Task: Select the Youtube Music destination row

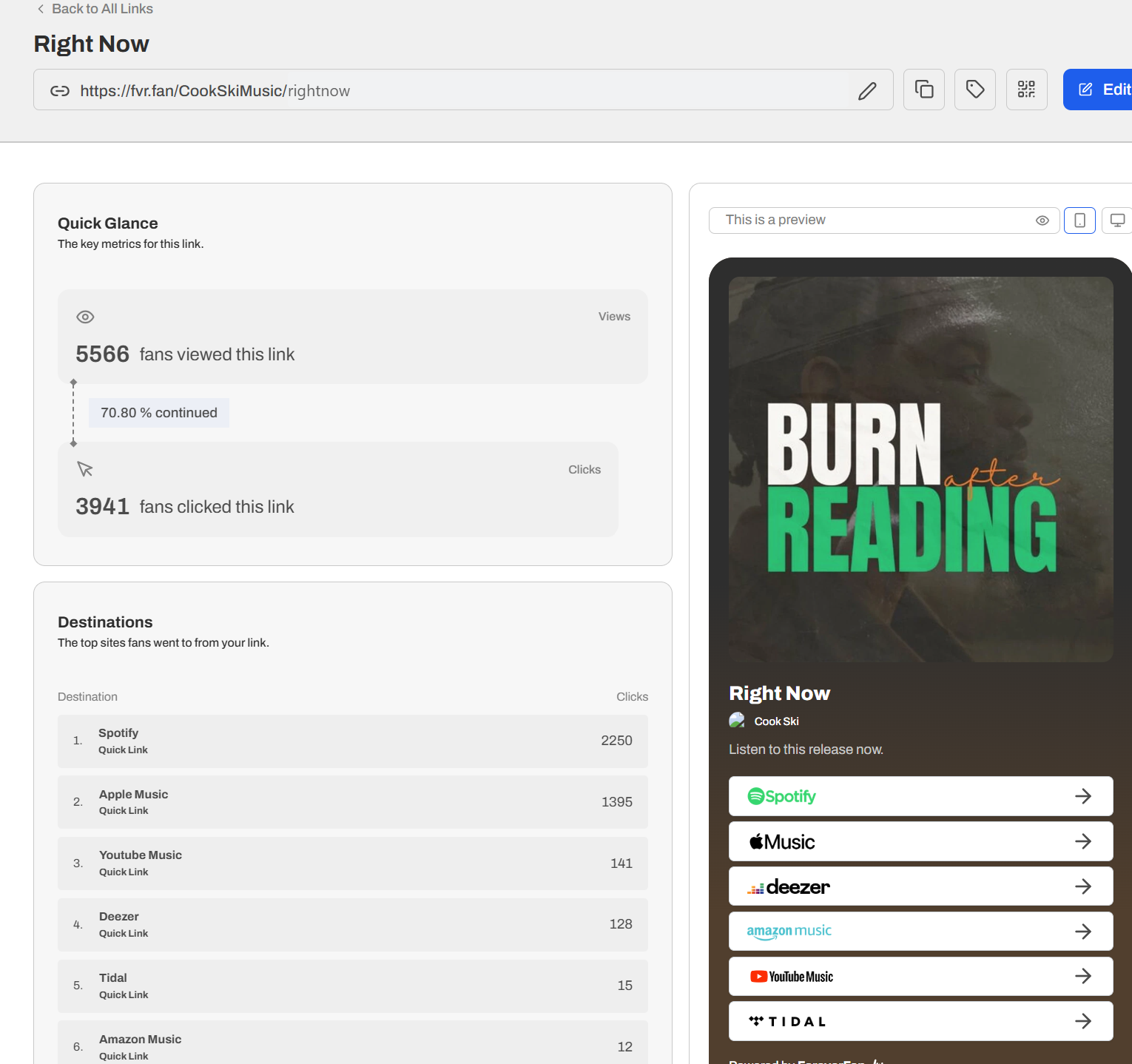Action: point(353,863)
